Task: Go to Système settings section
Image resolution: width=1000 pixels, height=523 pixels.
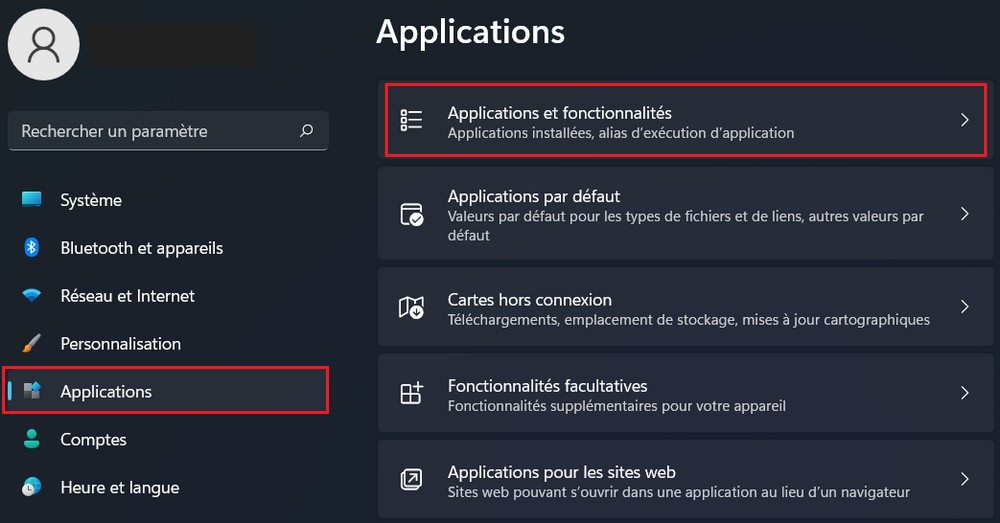Action: [x=91, y=200]
